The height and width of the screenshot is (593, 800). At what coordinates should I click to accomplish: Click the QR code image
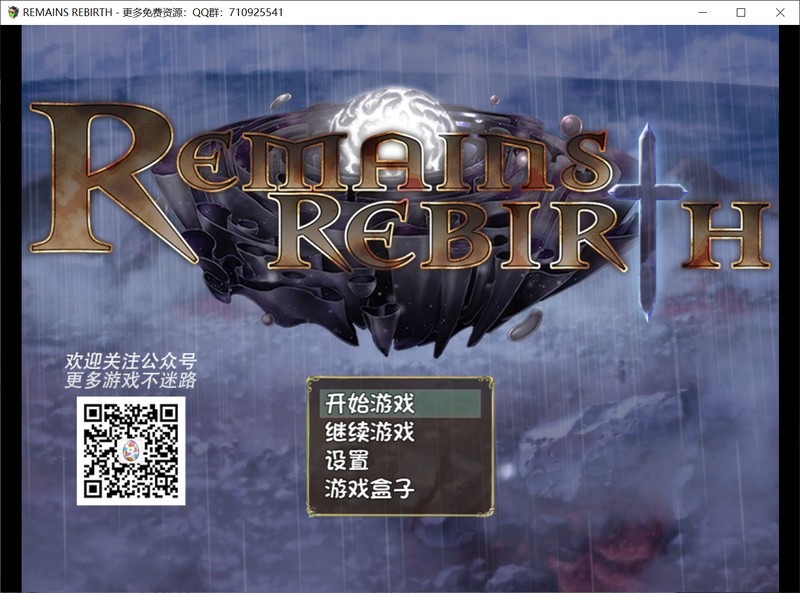click(x=131, y=451)
